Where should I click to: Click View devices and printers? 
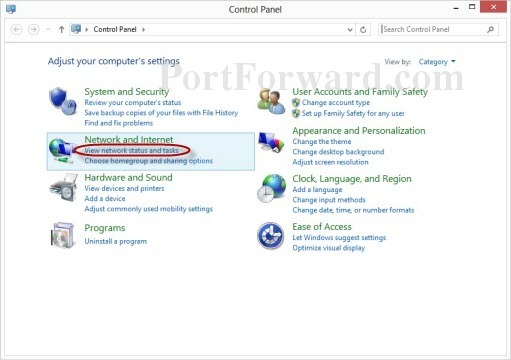coord(124,188)
